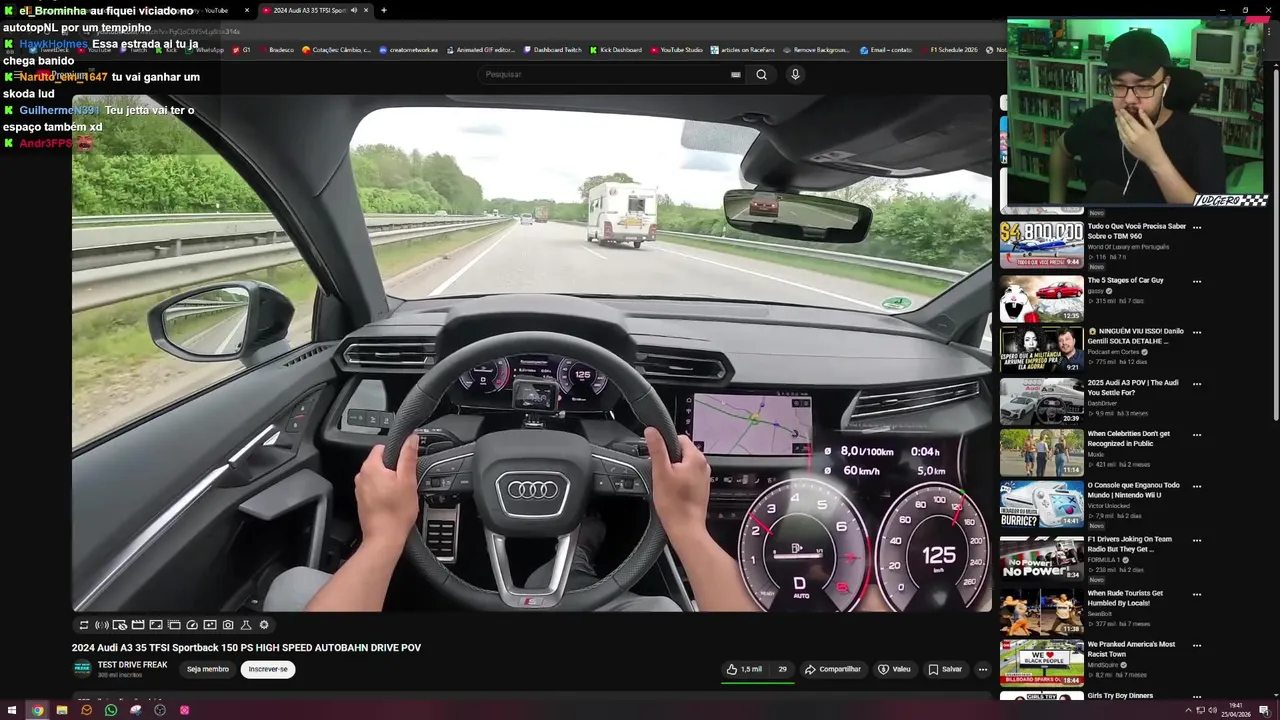
Task: Open options menu for Rude Tourists video
Action: 1196,594
